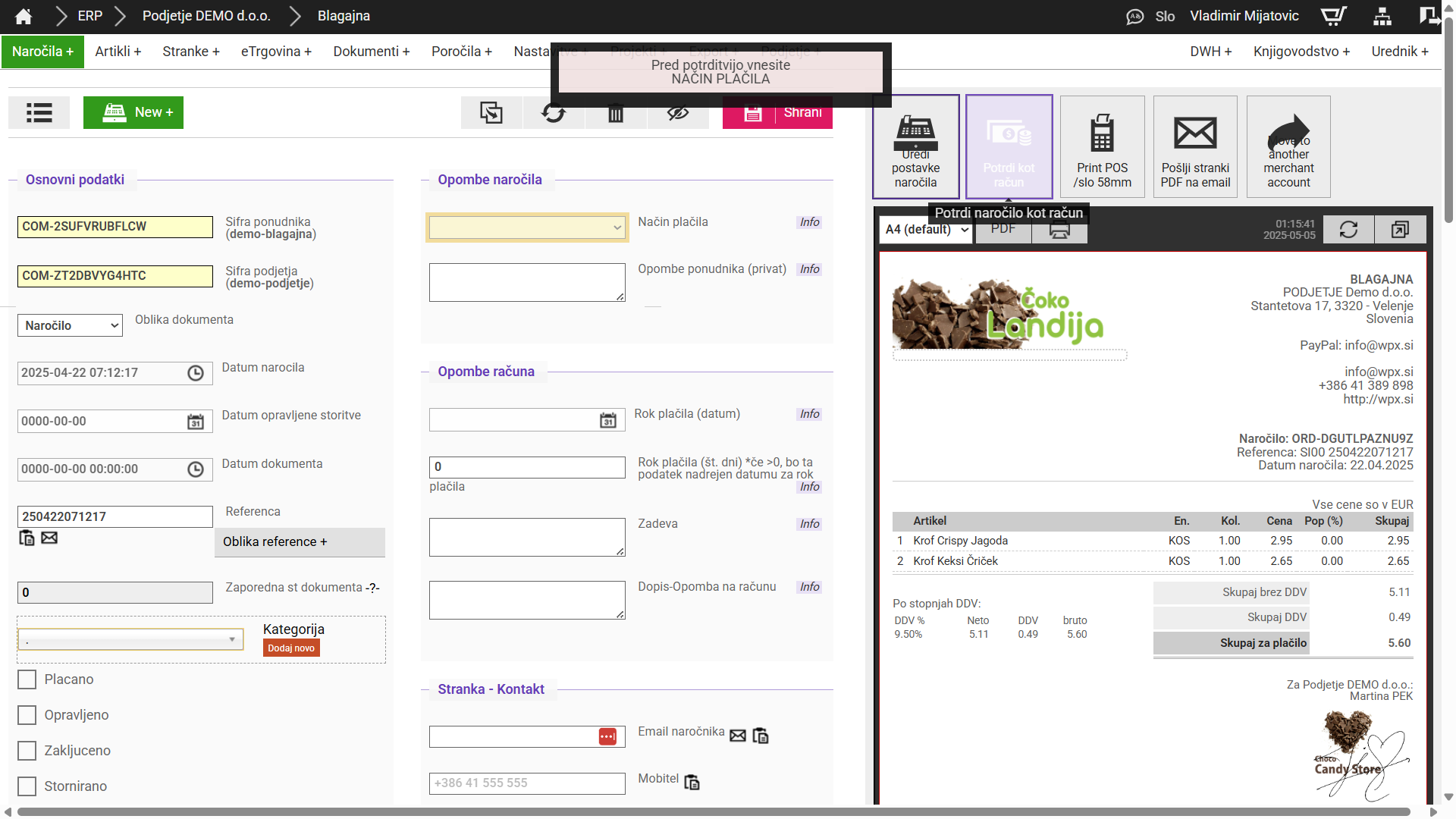Open the Knjigovodstvo + menu

click(x=1301, y=52)
